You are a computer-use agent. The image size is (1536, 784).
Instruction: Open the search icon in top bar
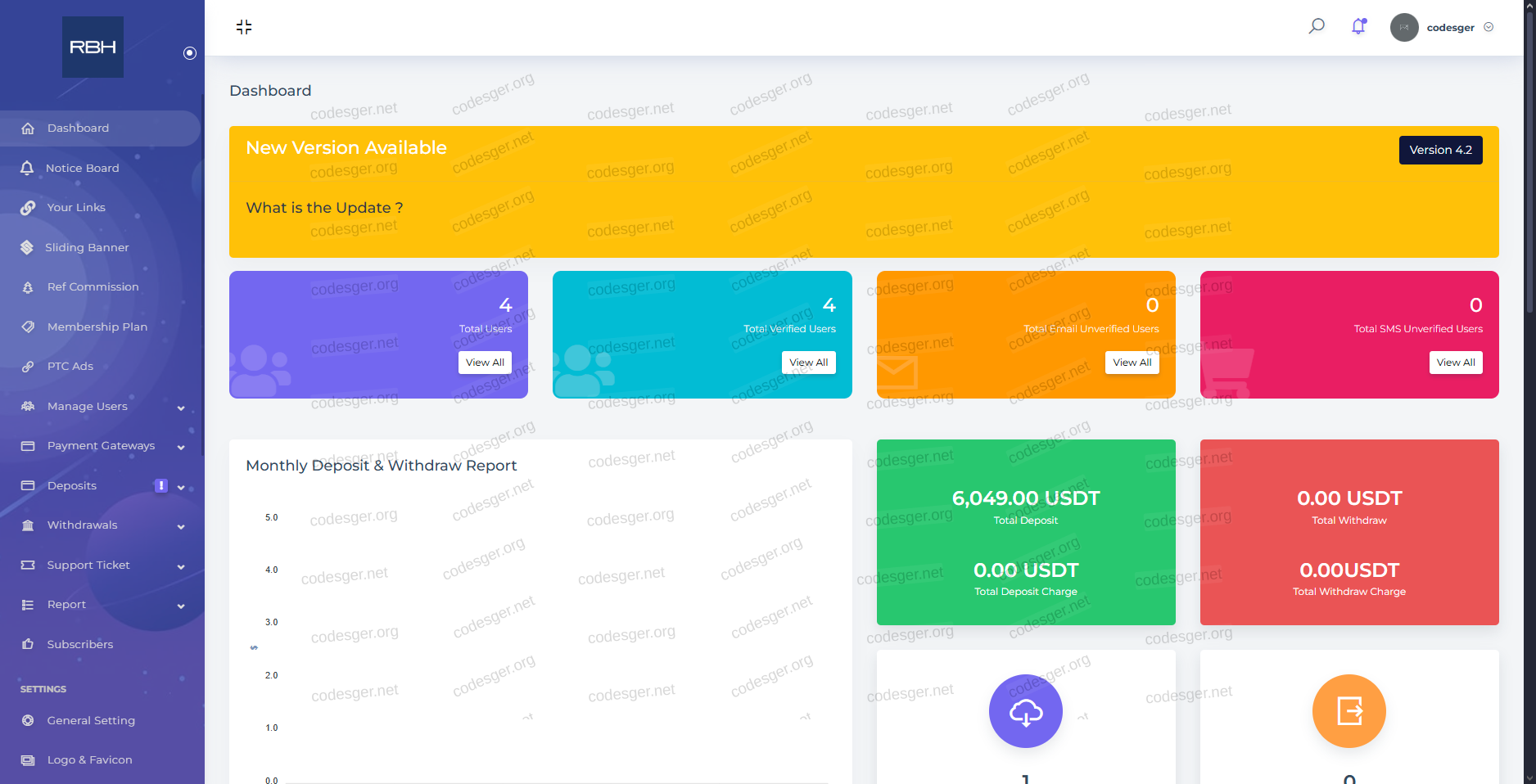pos(1317,26)
